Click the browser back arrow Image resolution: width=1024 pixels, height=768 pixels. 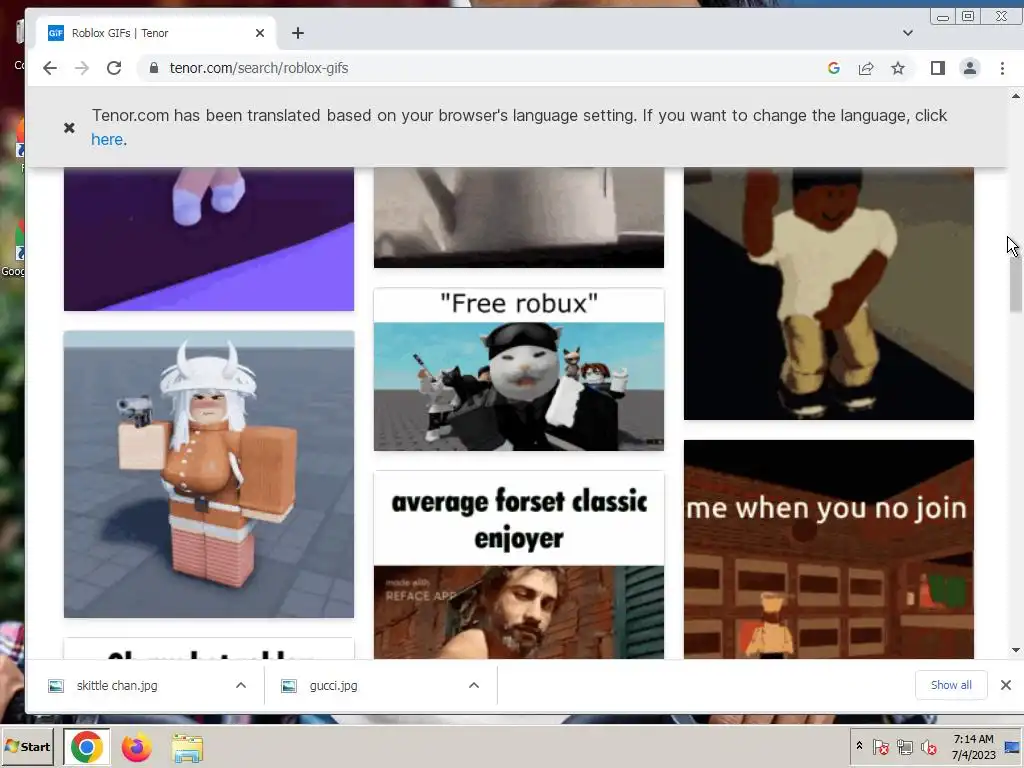click(50, 68)
